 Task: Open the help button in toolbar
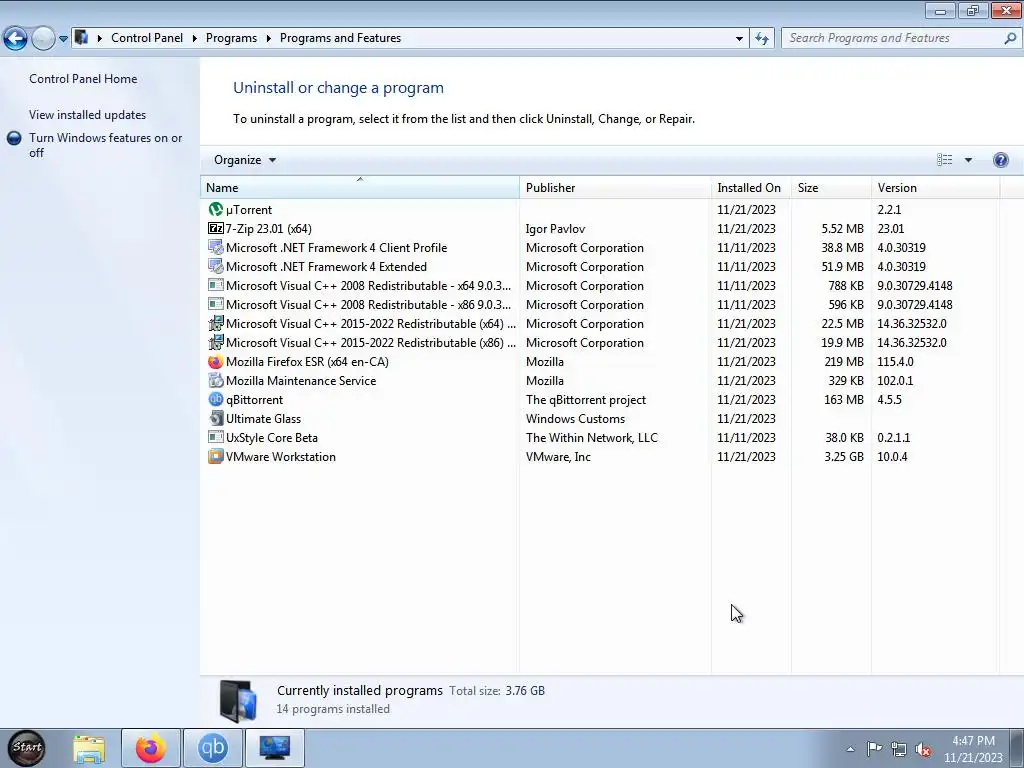(x=1000, y=160)
